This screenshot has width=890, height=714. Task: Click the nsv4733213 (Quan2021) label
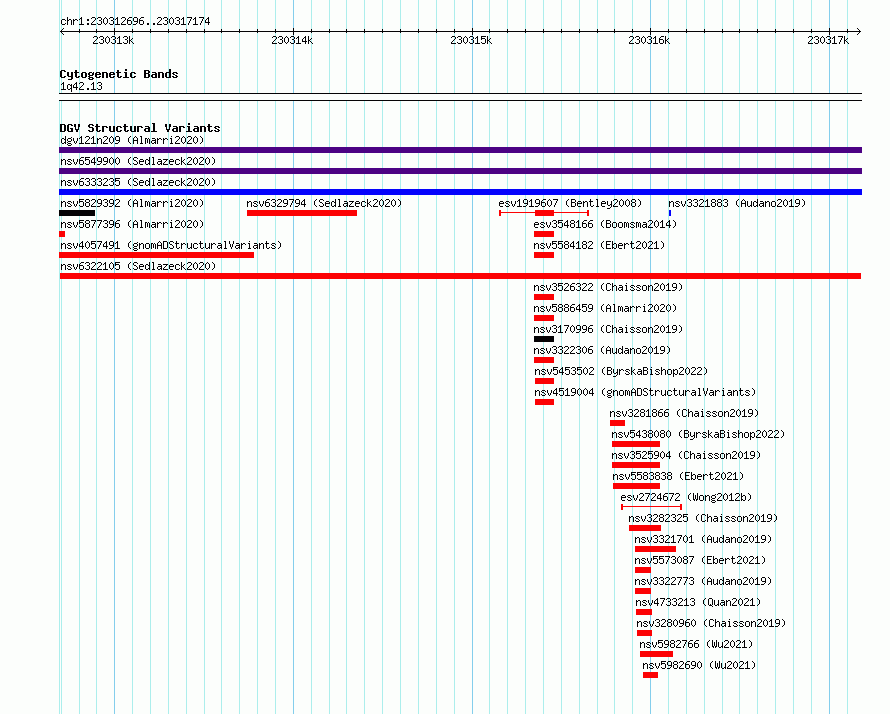pos(698,602)
